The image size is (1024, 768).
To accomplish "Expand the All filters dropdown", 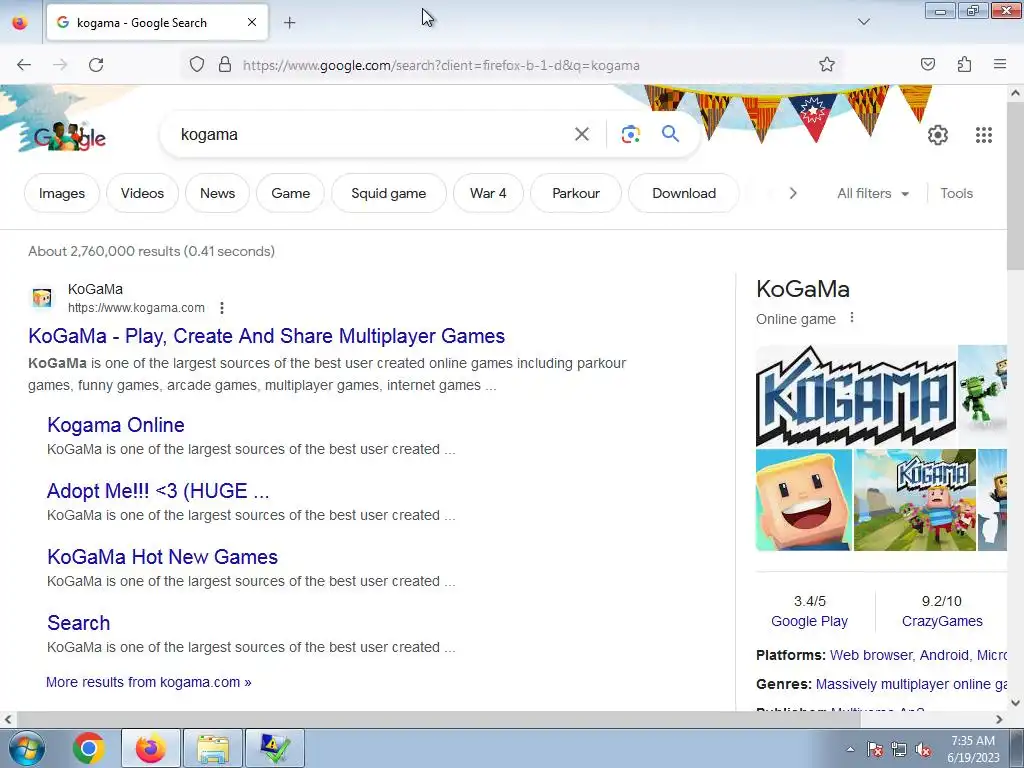I will (x=872, y=193).
